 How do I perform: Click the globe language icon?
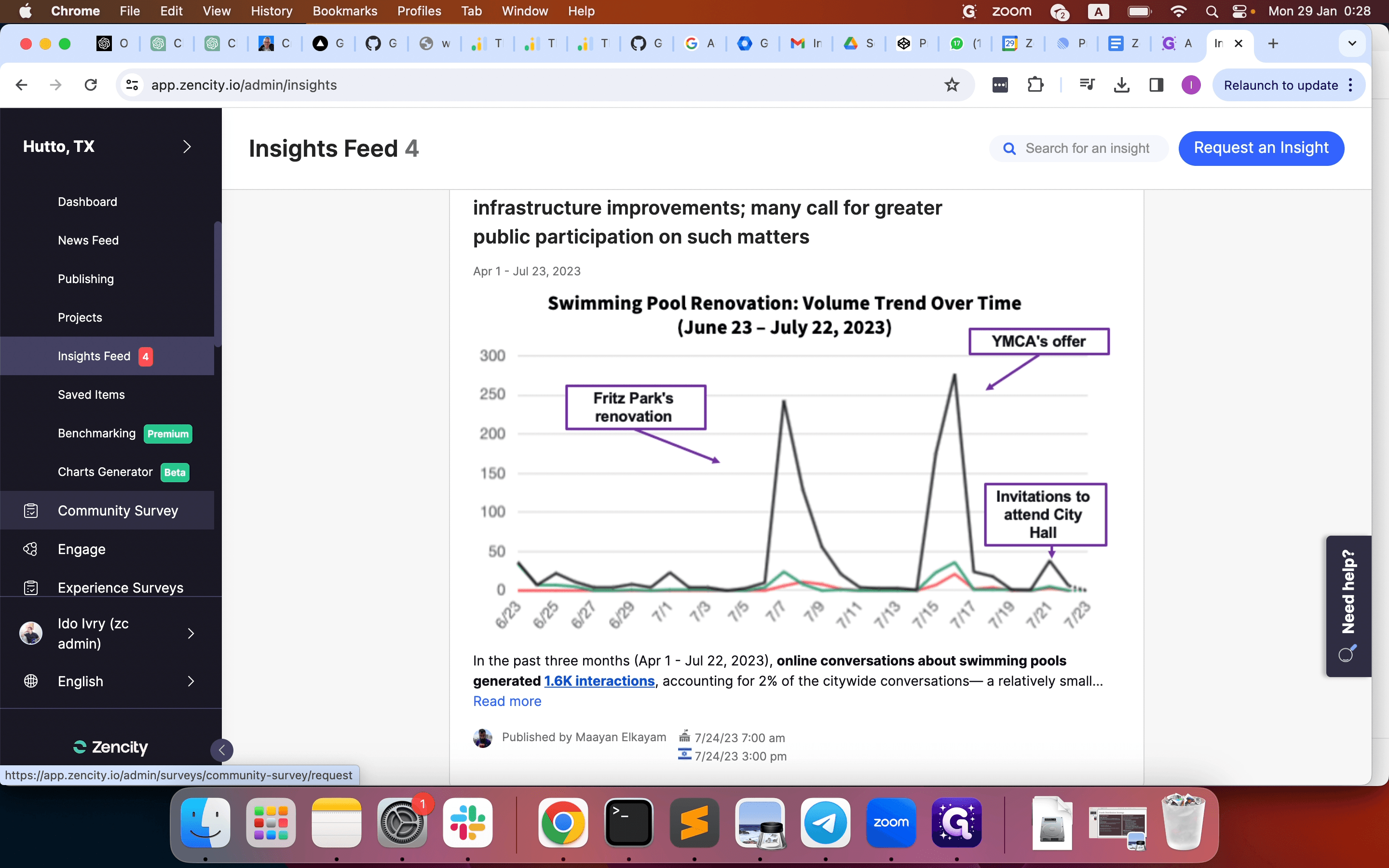(x=31, y=681)
